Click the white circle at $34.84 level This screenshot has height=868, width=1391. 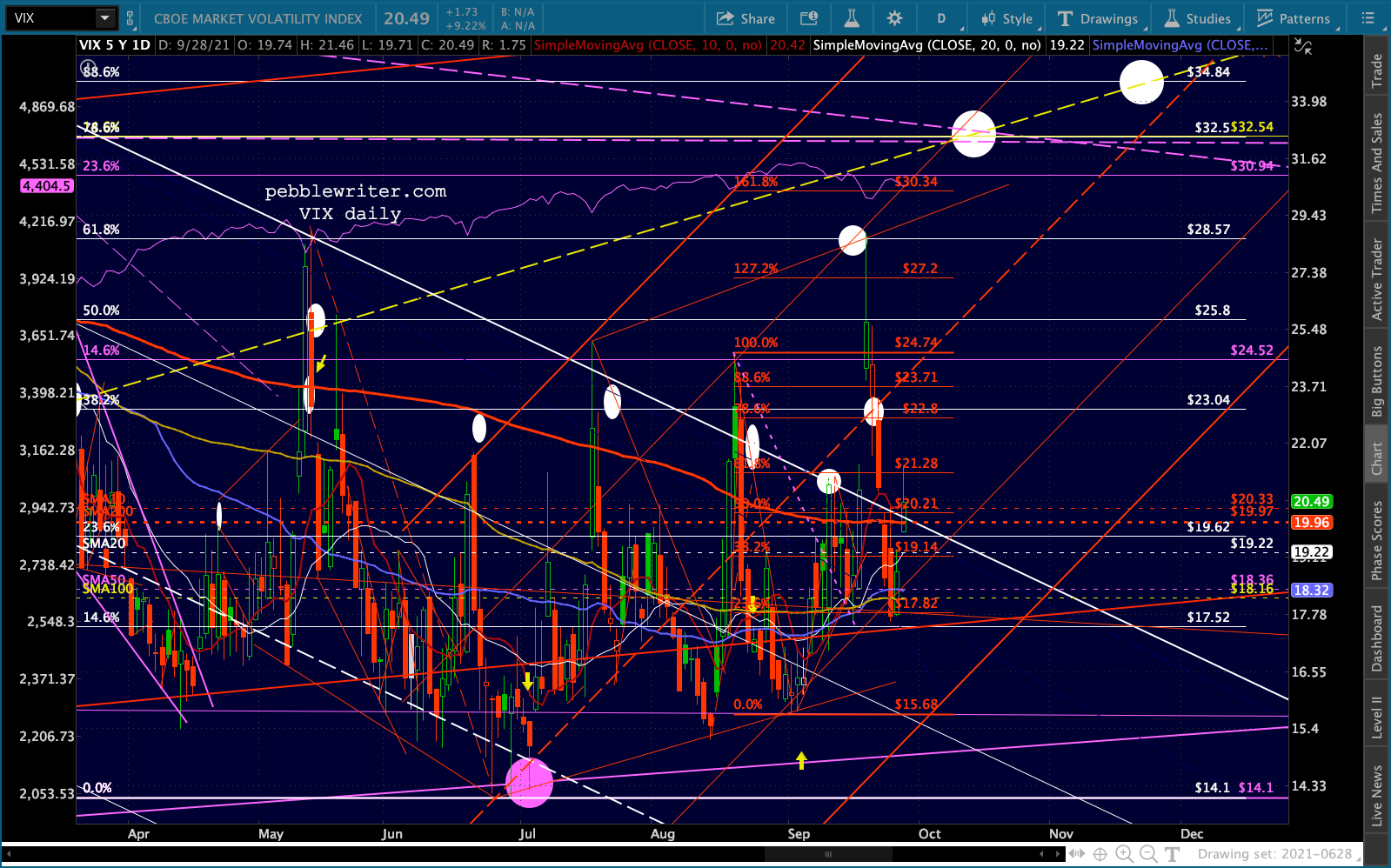(x=1141, y=83)
